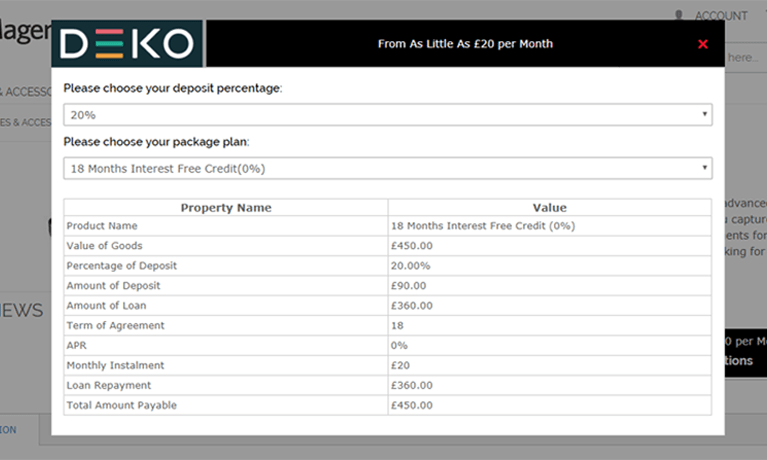The width and height of the screenshot is (767, 460).
Task: Click the Amount of Deposit value £90.00
Action: [408, 286]
